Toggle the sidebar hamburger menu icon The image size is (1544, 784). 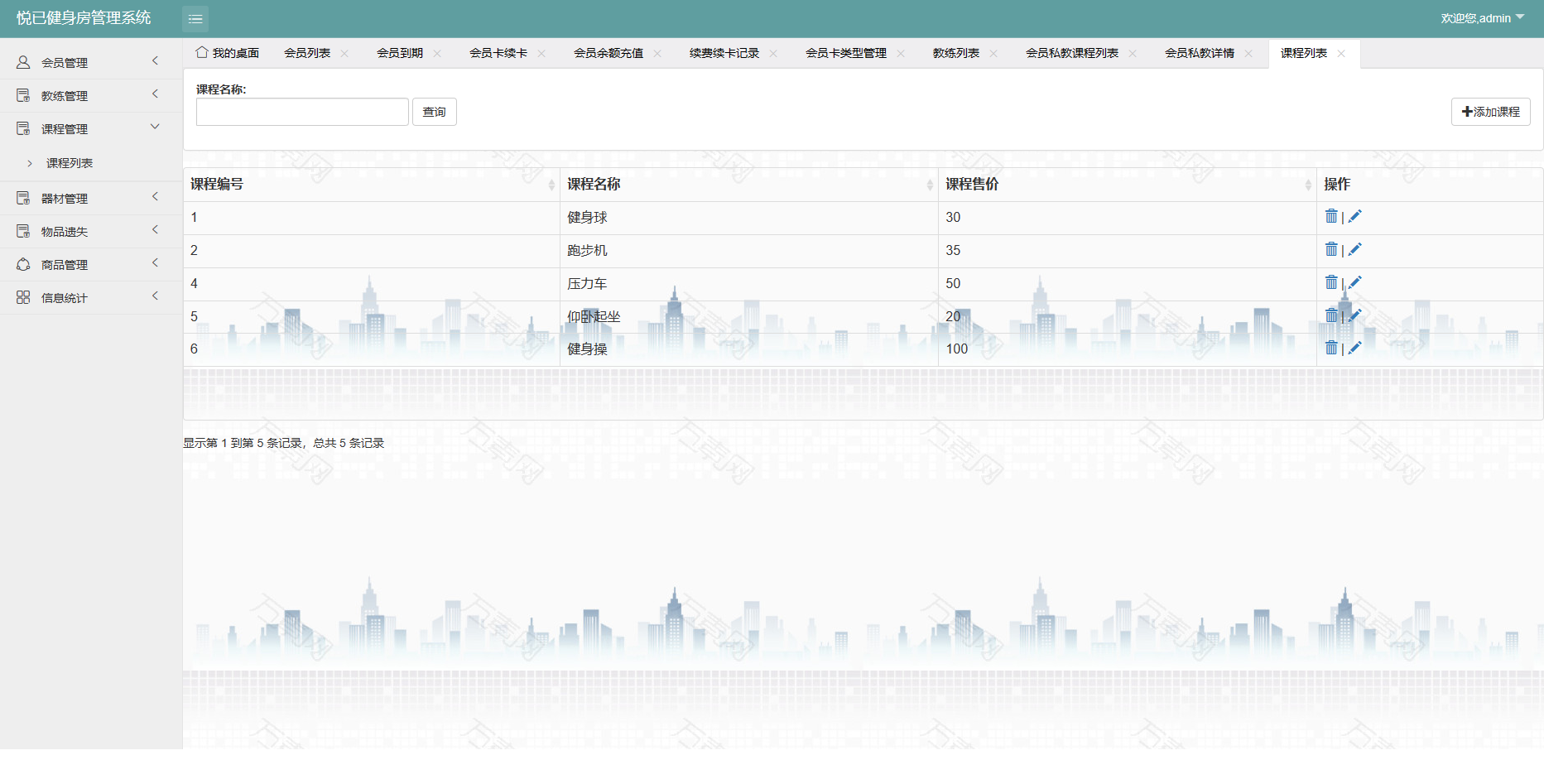coord(195,18)
